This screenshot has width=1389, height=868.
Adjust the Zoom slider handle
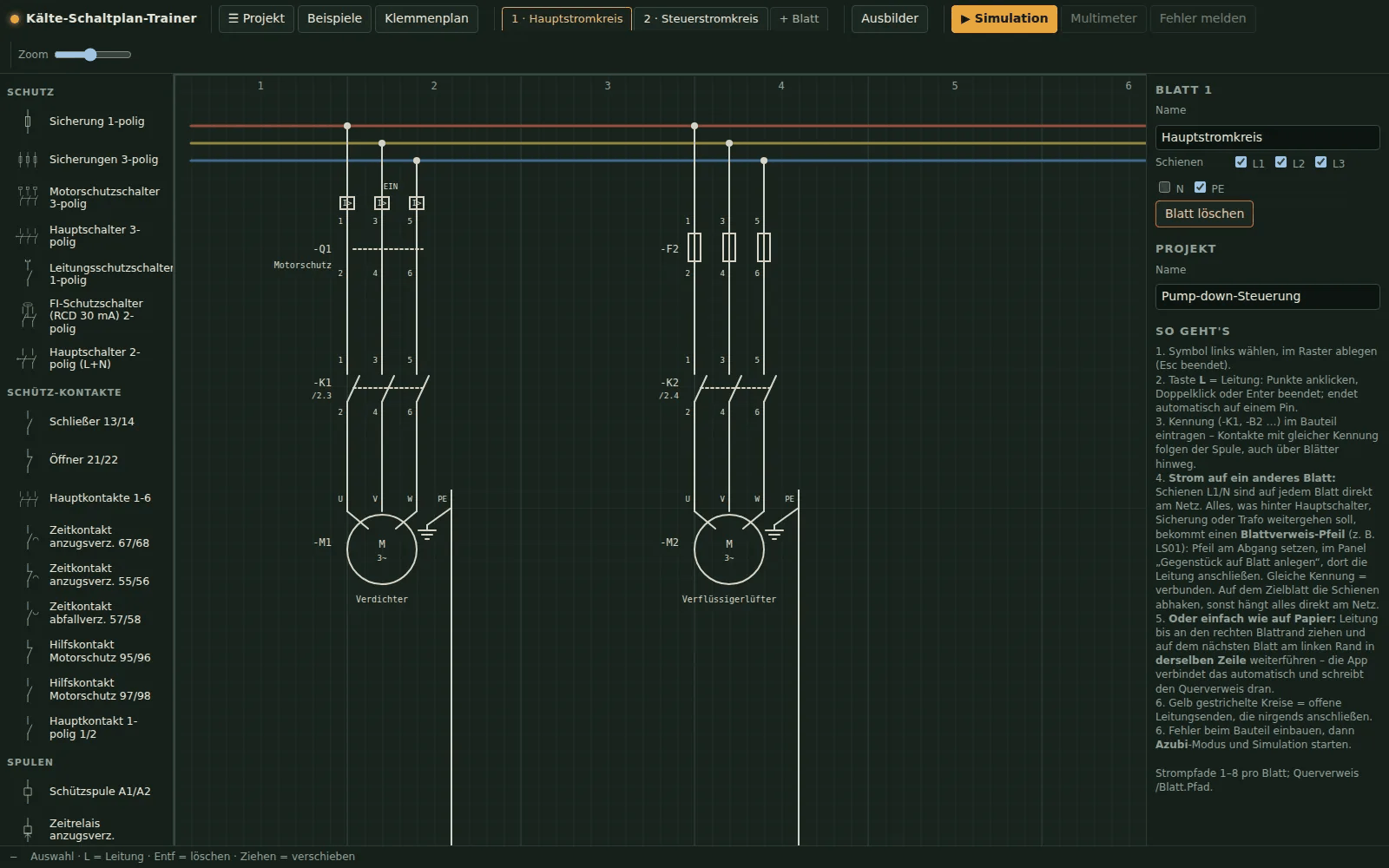(90, 55)
